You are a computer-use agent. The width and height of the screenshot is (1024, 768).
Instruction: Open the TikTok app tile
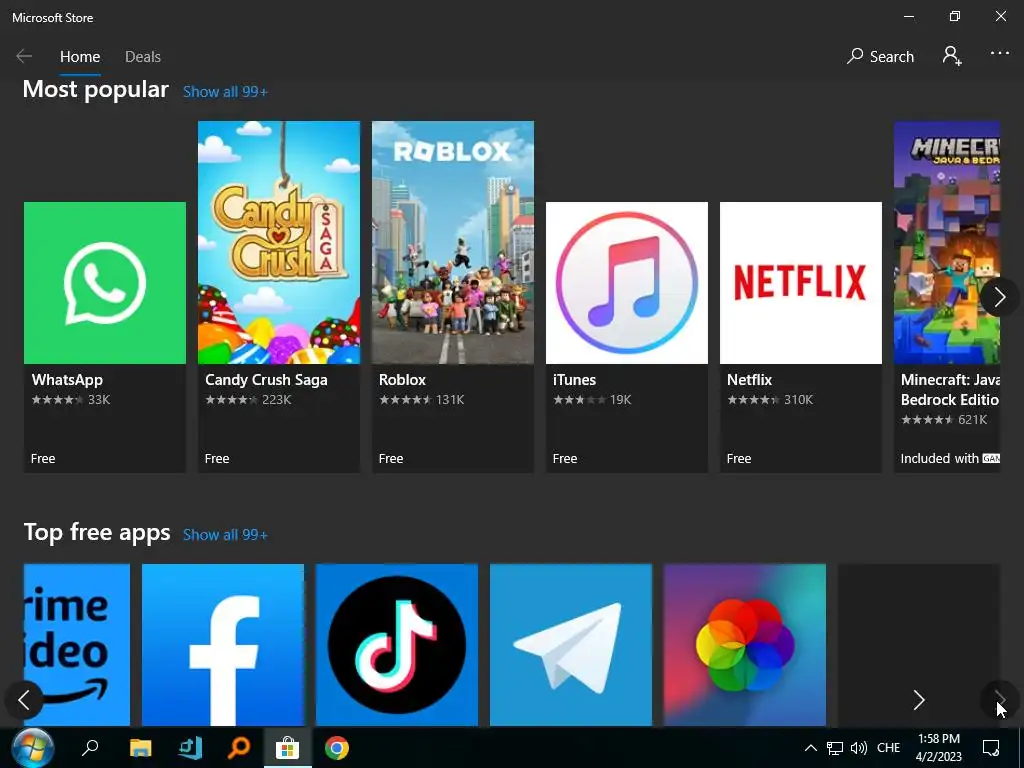(397, 645)
